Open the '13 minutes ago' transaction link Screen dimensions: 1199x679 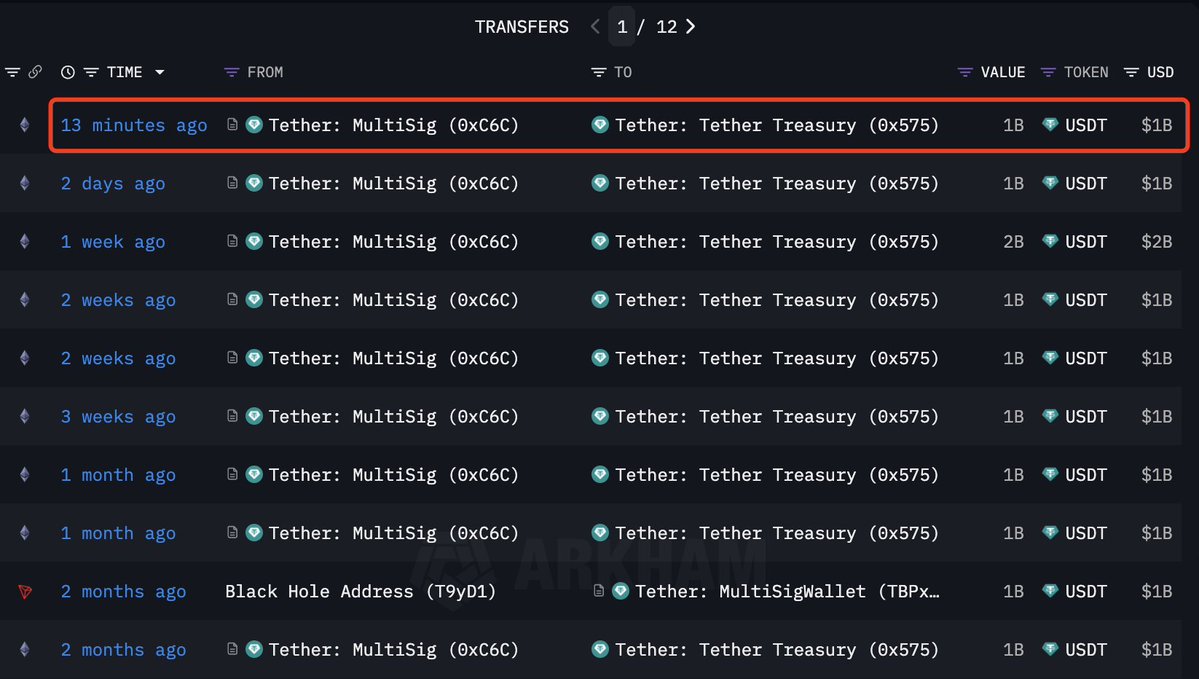click(134, 125)
